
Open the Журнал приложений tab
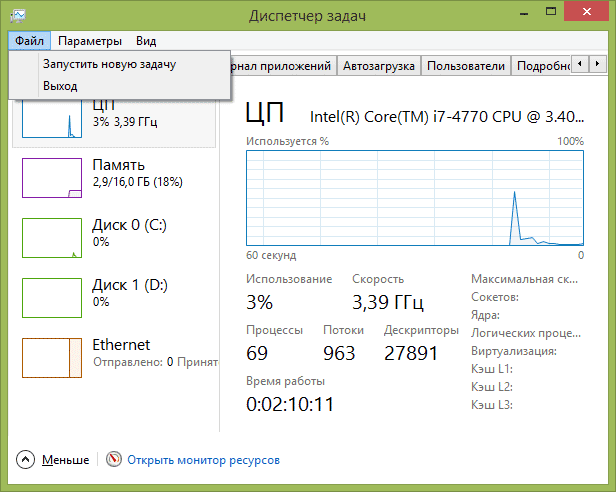click(x=283, y=66)
